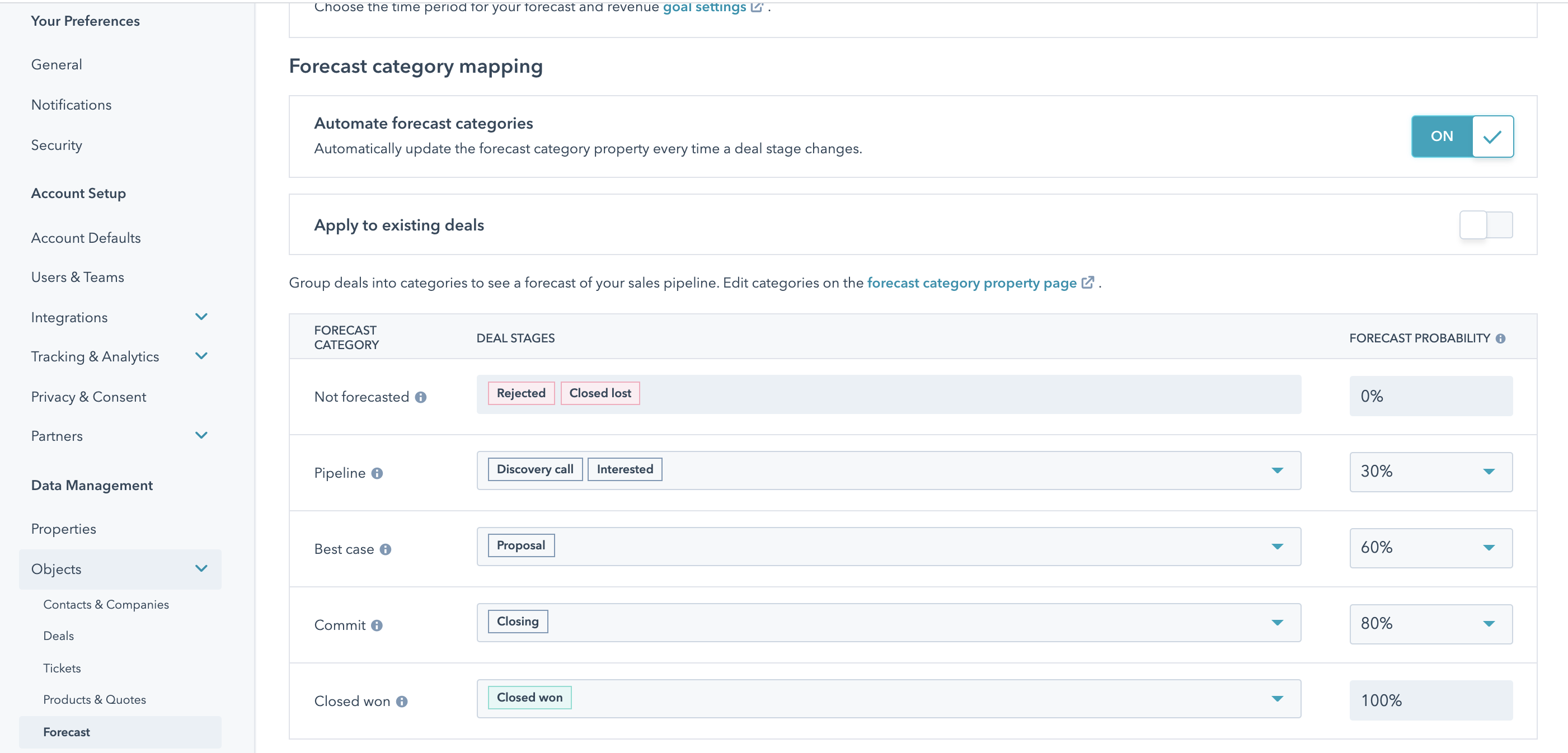
Task: Click external link icon after property page link
Action: tap(1088, 283)
